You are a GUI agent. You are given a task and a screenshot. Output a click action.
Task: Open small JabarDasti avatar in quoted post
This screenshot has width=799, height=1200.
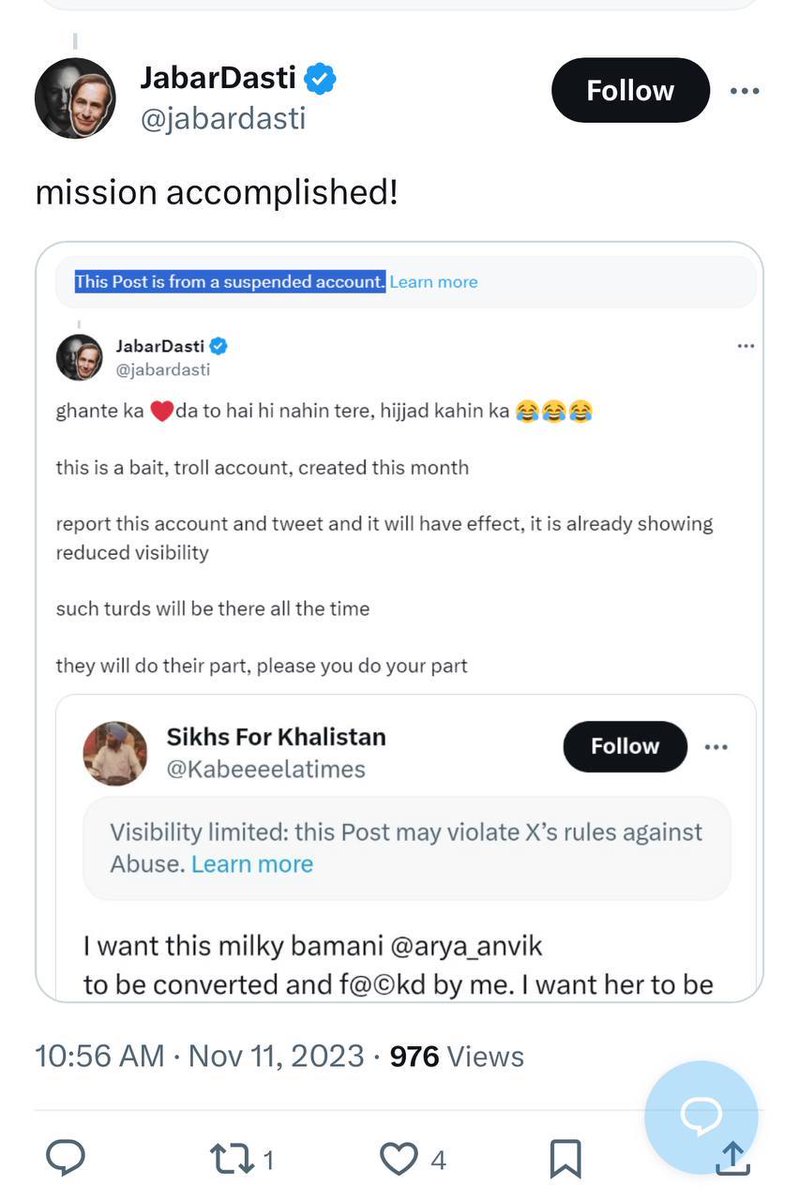[x=78, y=357]
